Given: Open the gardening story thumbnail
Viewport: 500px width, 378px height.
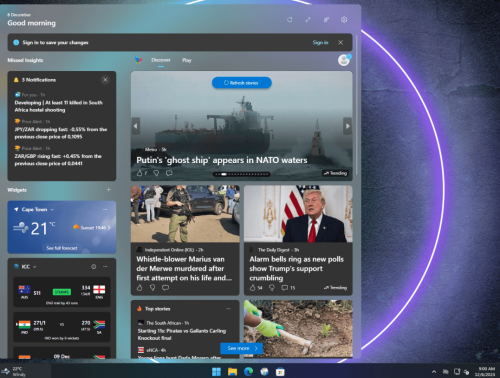Looking at the screenshot, I should click(298, 329).
